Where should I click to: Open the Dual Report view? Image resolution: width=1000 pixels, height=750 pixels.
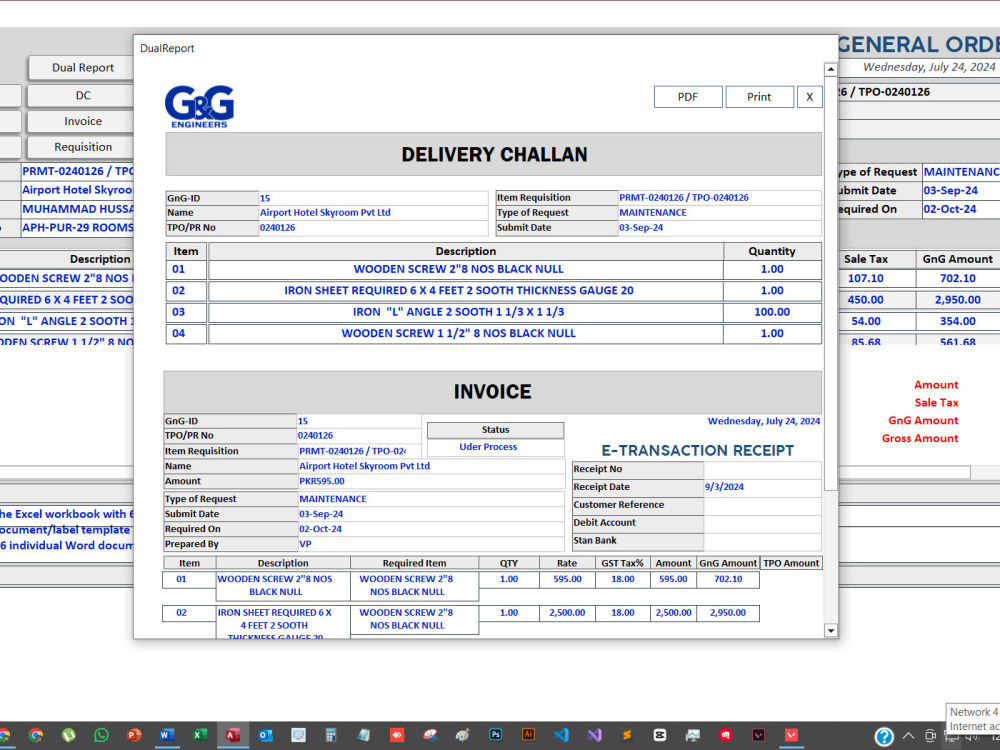click(x=80, y=67)
